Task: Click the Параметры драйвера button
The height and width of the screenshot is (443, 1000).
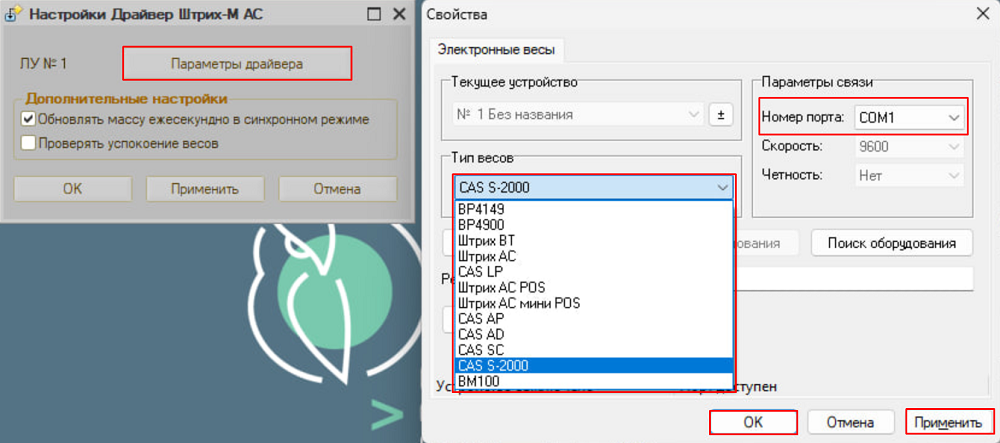Action: [237, 63]
